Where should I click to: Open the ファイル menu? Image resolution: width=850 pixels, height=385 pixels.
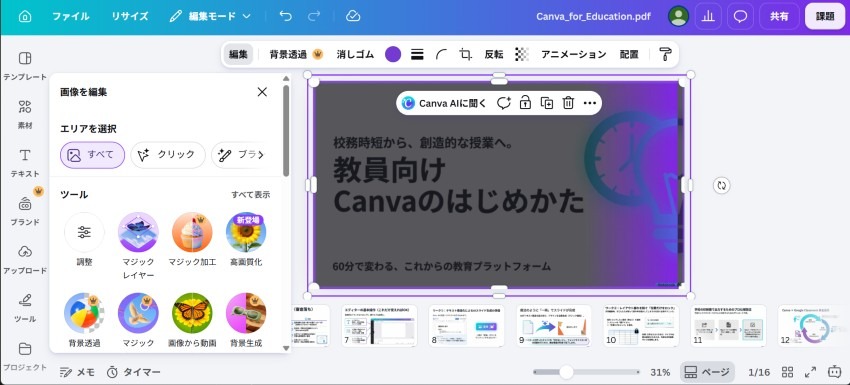[x=70, y=16]
